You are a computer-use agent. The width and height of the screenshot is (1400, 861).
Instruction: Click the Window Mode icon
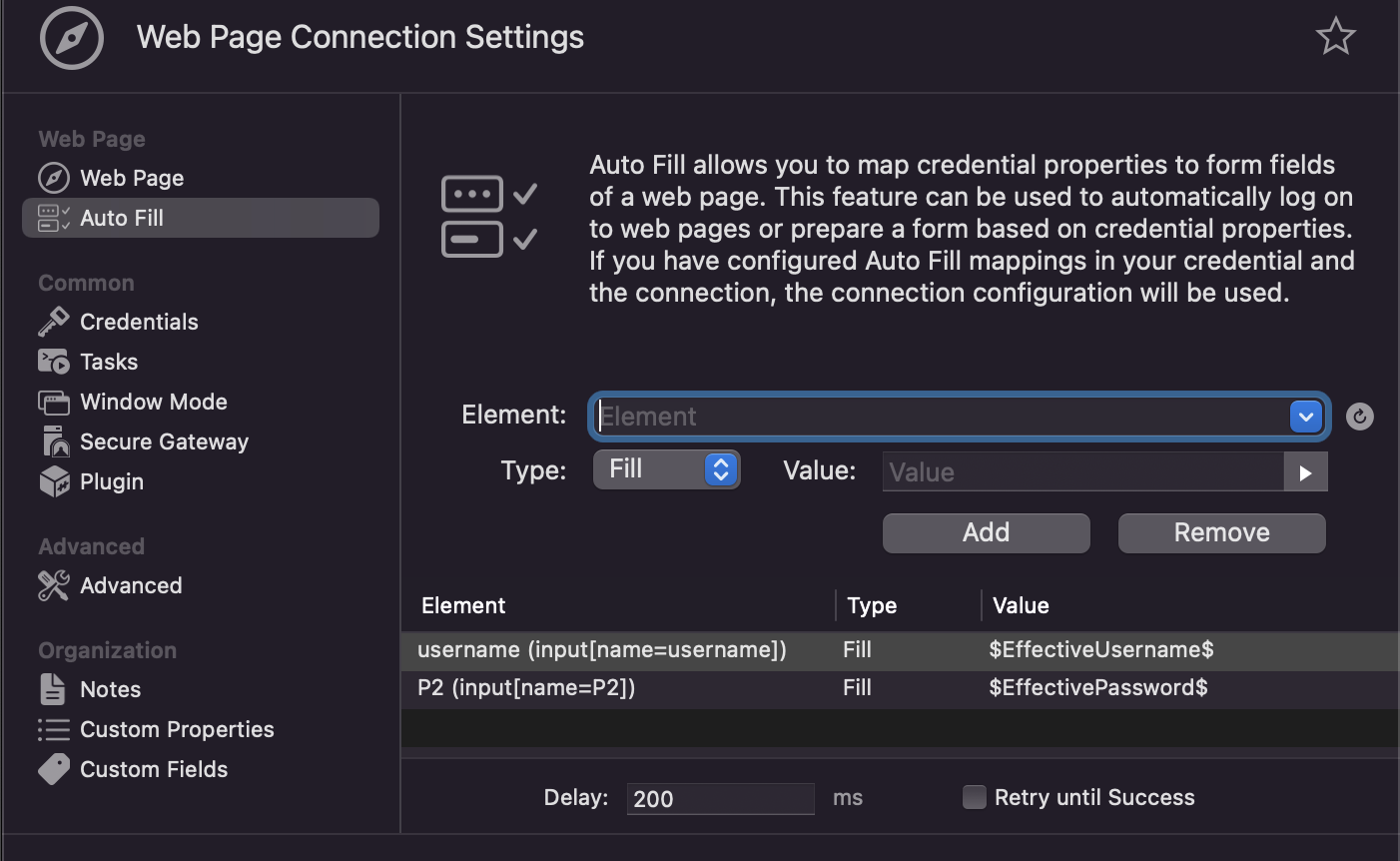pos(53,403)
